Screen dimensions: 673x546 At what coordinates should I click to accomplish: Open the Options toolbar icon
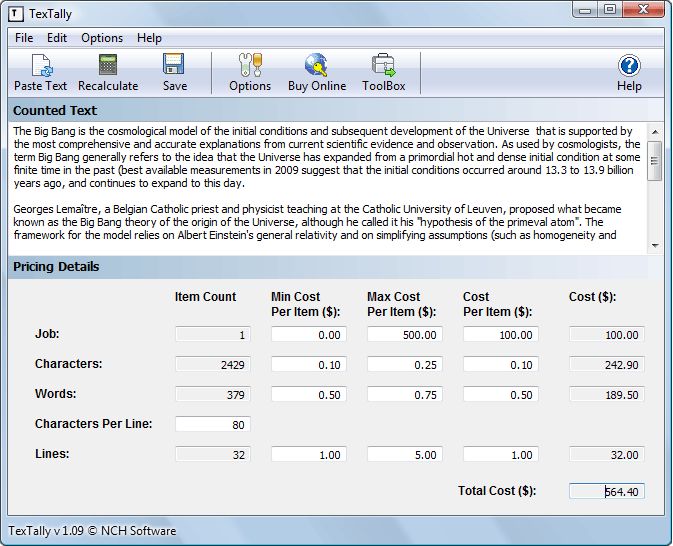point(249,67)
